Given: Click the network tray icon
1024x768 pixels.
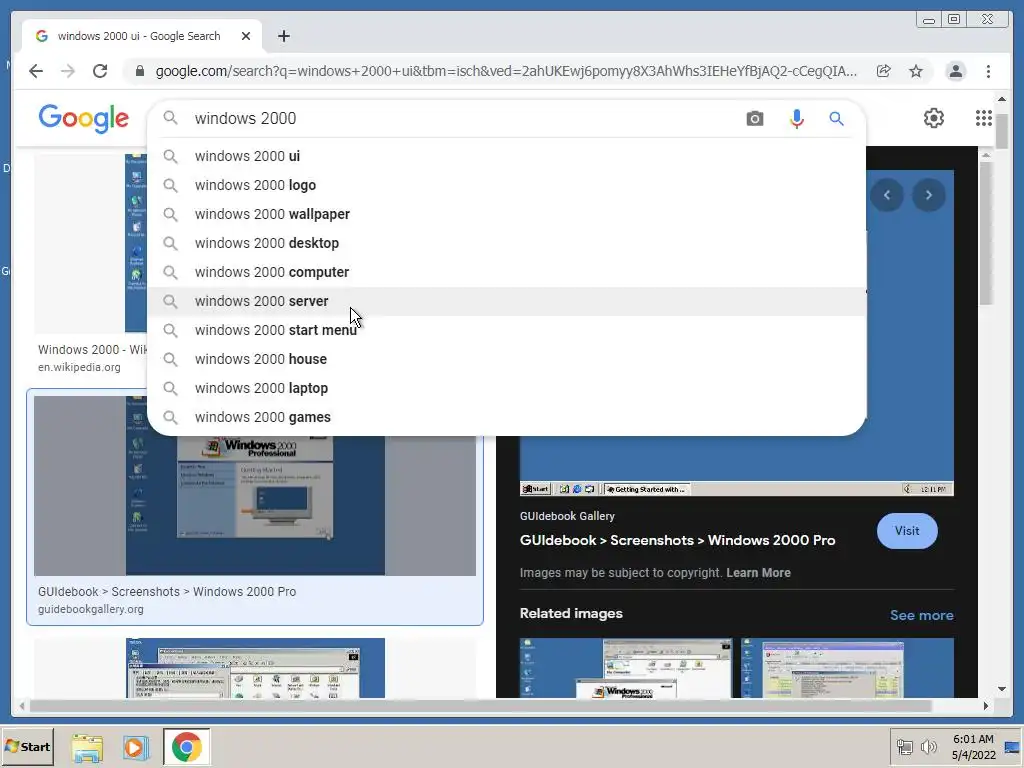Looking at the screenshot, I should [x=904, y=746].
